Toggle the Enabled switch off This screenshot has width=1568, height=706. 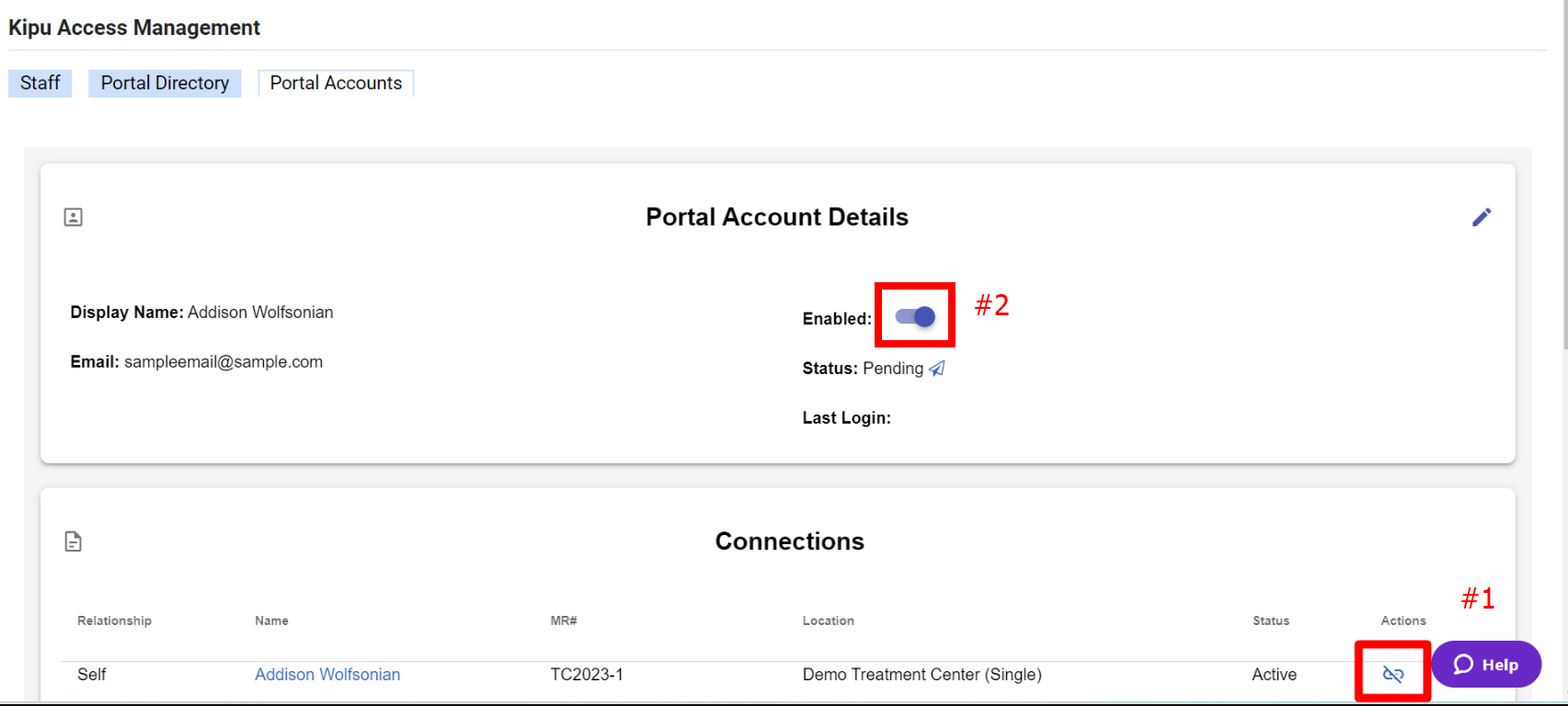915,317
